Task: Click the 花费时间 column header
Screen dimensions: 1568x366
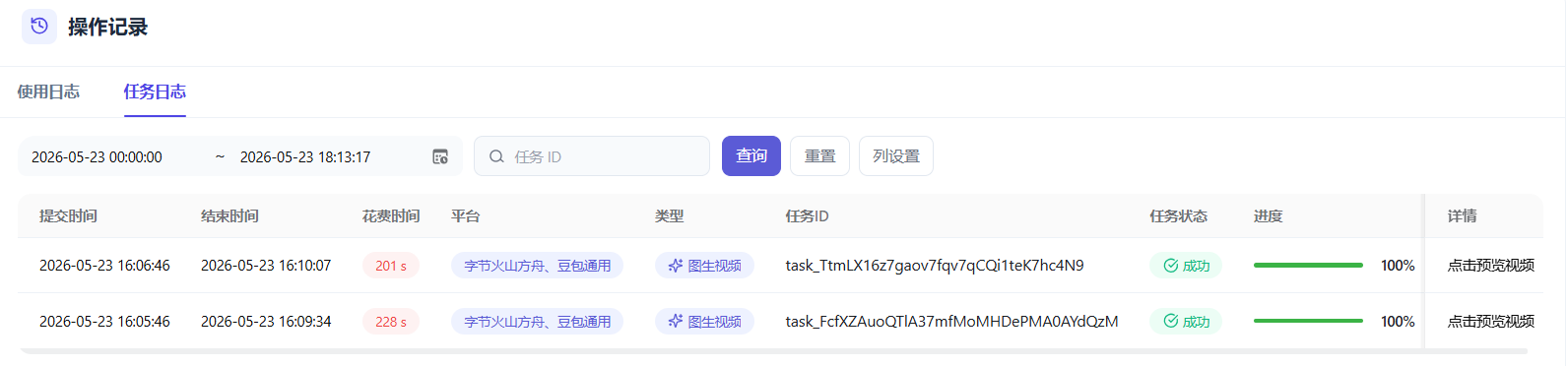Action: pos(391,216)
